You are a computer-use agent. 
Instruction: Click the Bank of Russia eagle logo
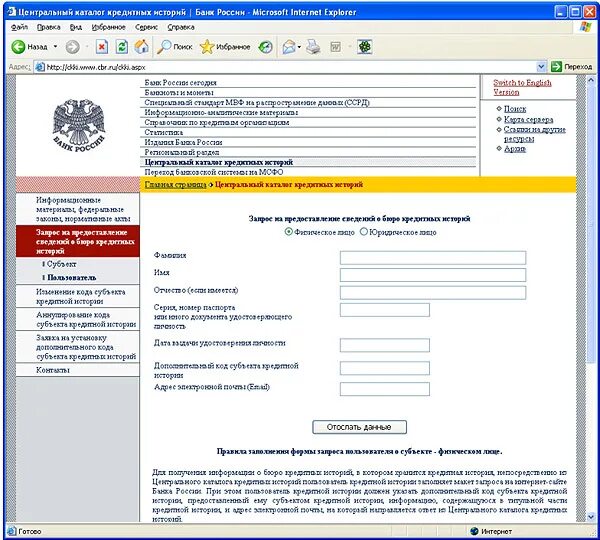coord(78,126)
